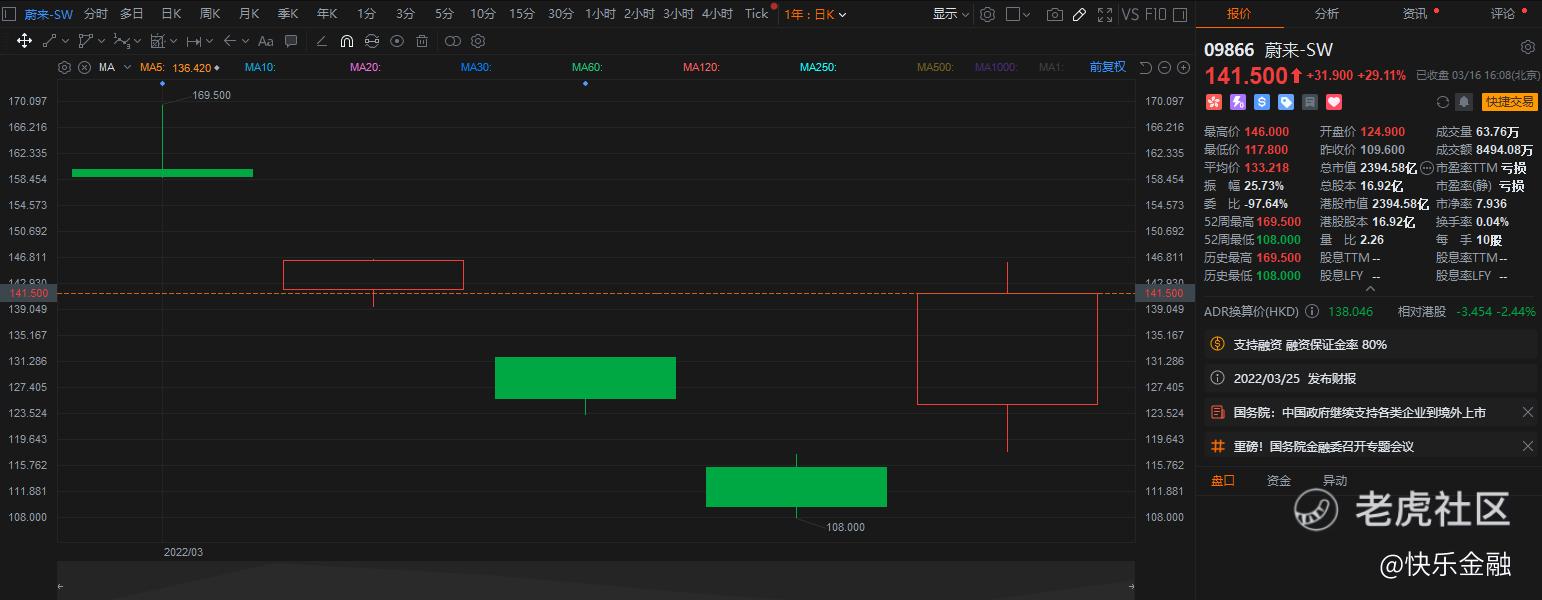Screen dimensions: 1542x600
Task: Toggle the heart favorite icon
Action: 1334,102
